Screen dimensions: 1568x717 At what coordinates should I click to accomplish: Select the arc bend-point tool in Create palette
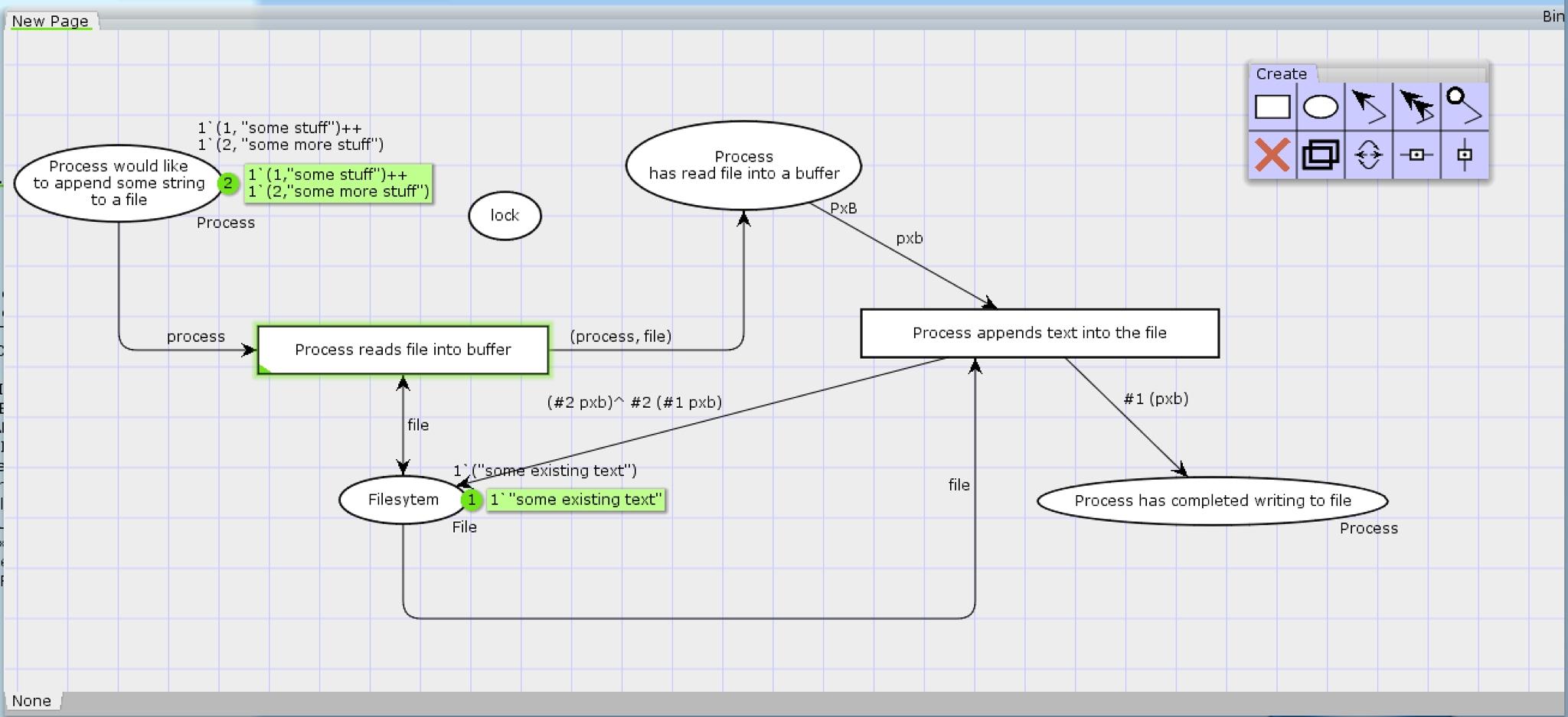click(x=1465, y=106)
